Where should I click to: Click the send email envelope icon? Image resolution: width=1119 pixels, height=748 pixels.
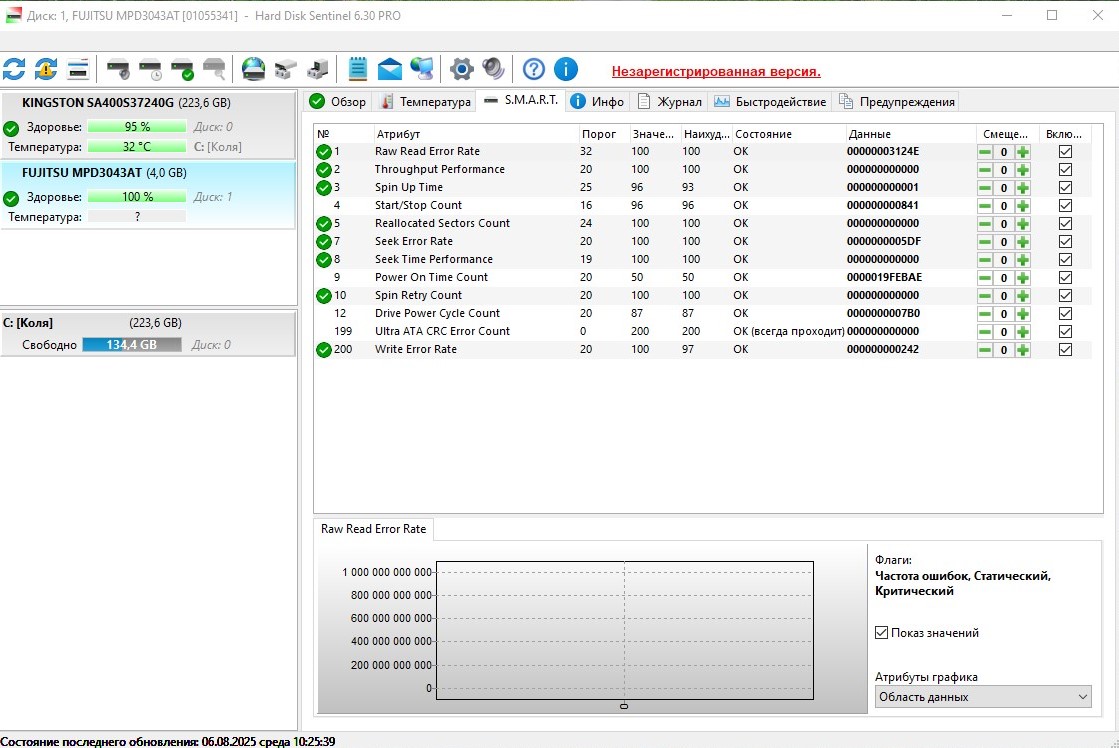coord(389,69)
